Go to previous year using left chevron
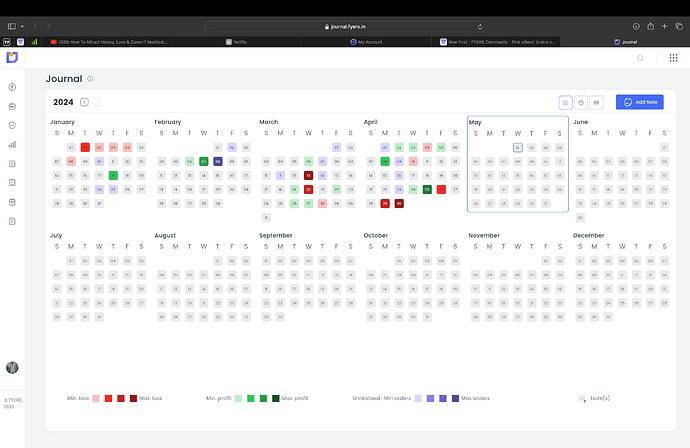 84,102
